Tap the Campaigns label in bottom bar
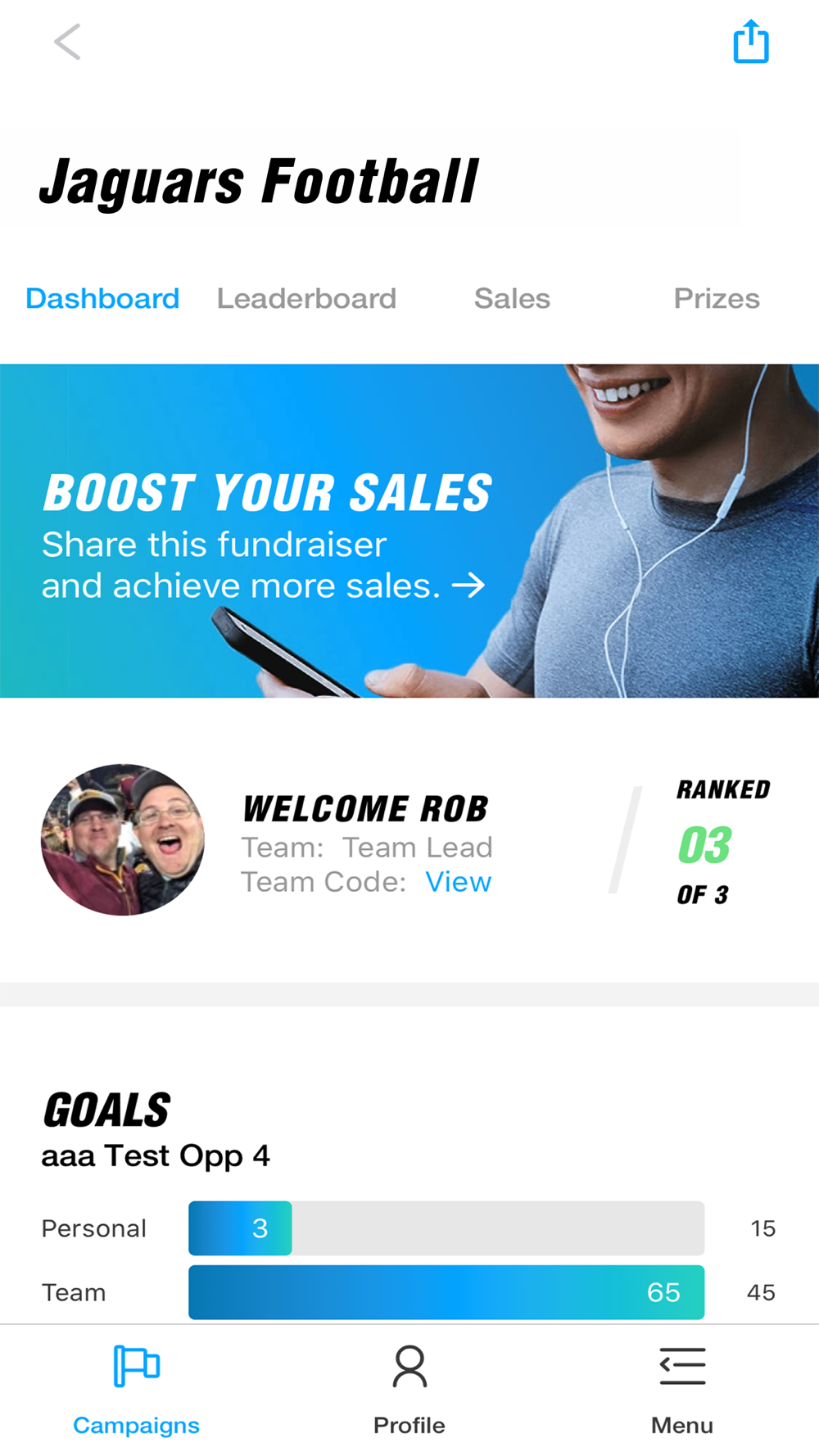The image size is (819, 1456). coord(136,1426)
